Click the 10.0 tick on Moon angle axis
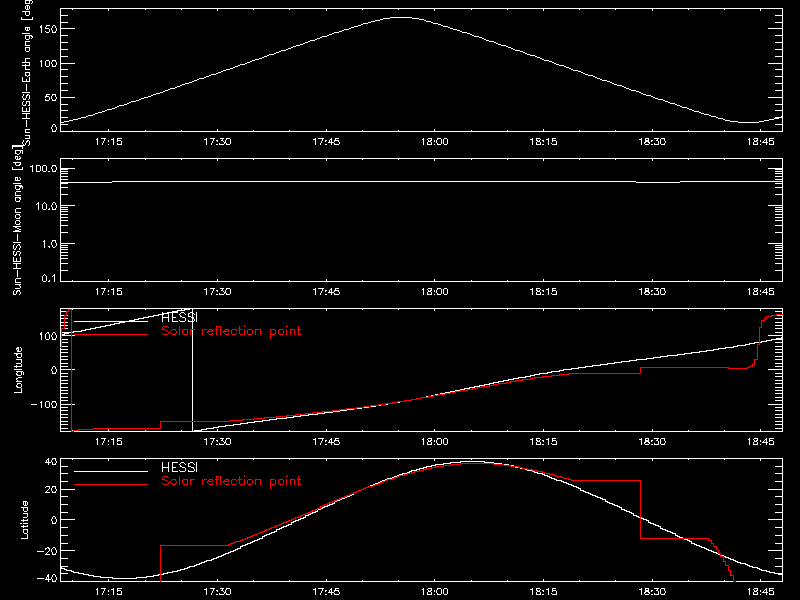The width and height of the screenshot is (800, 600). click(46, 207)
